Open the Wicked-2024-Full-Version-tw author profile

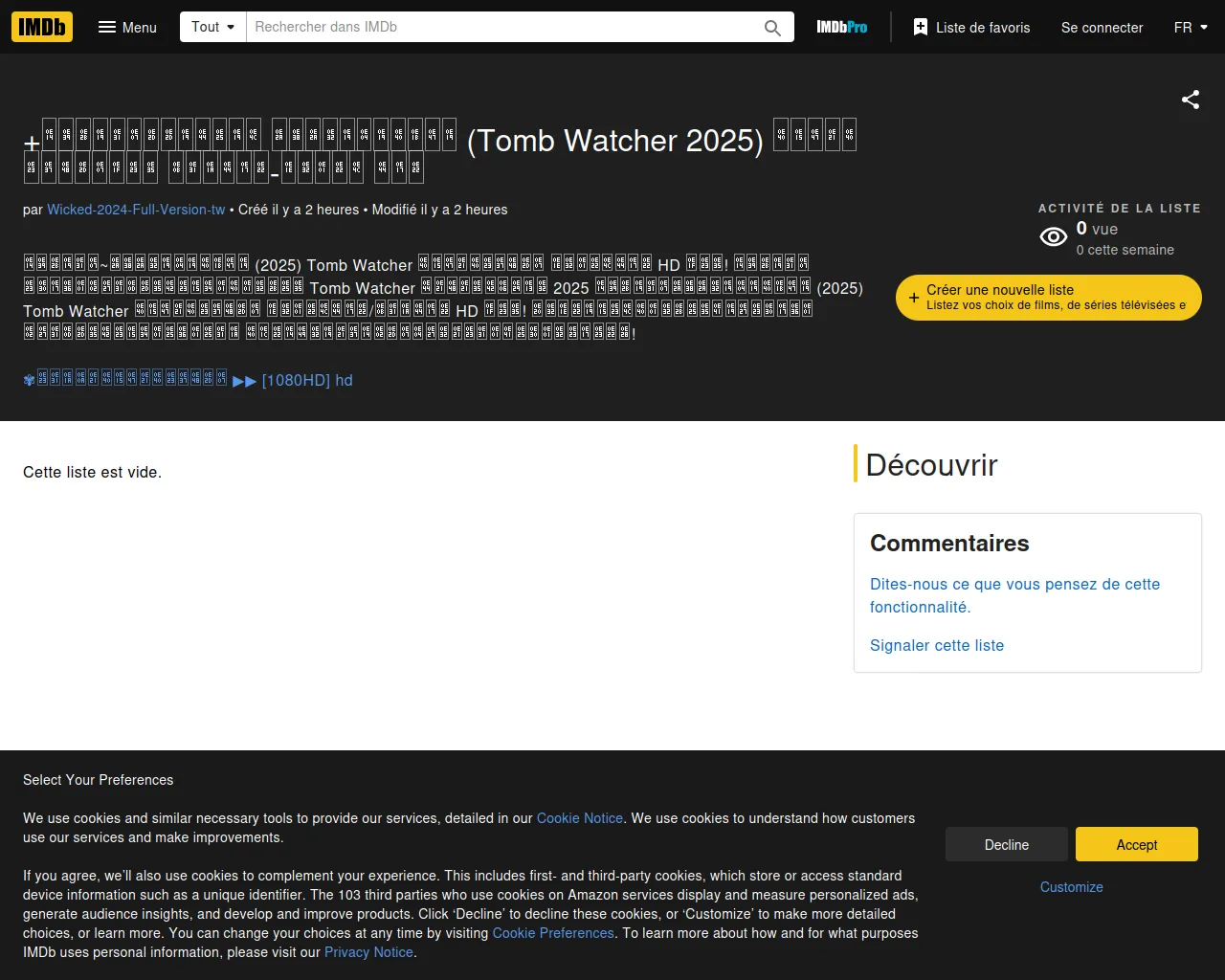[x=136, y=210]
